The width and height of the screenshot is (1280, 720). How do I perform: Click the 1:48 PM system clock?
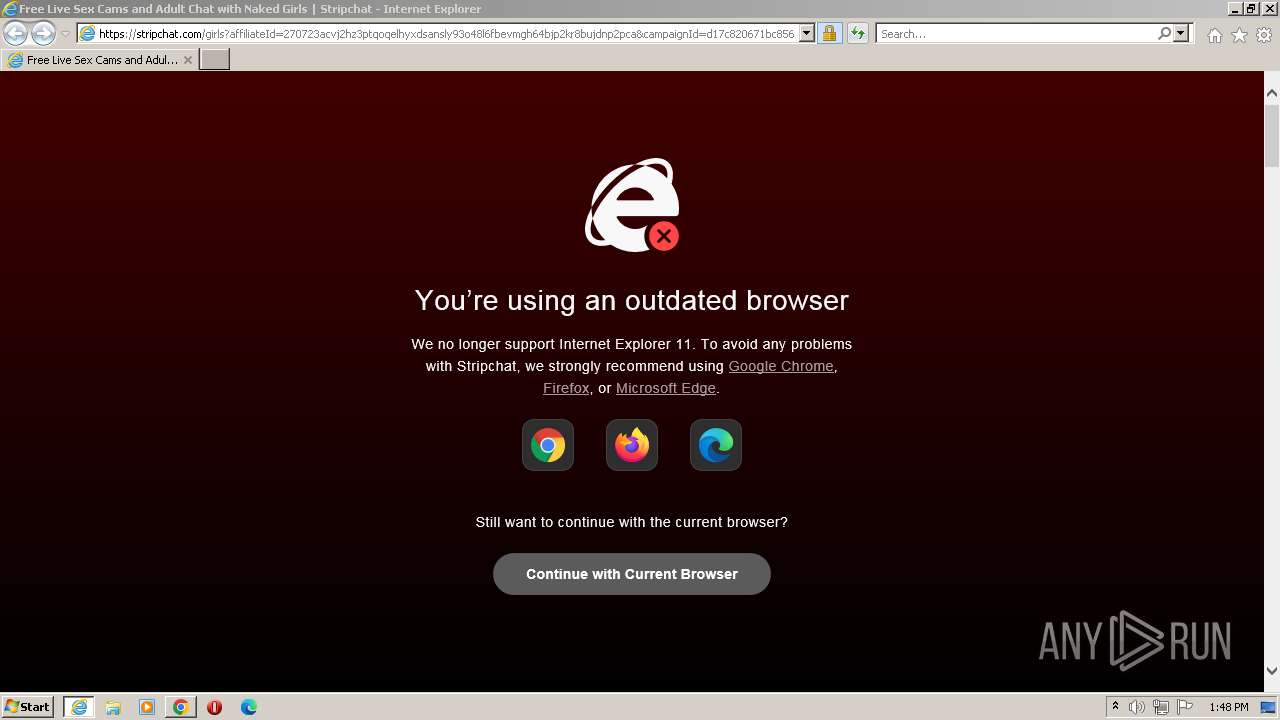click(1229, 707)
